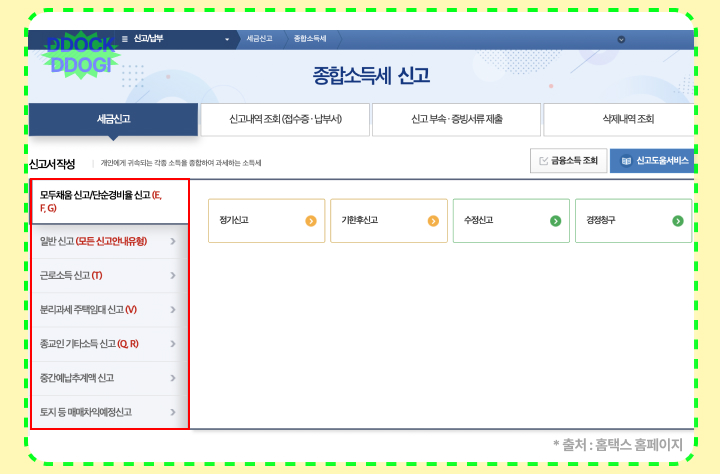Expand the collapse arrow in the top bar
The width and height of the screenshot is (720, 474).
click(621, 40)
